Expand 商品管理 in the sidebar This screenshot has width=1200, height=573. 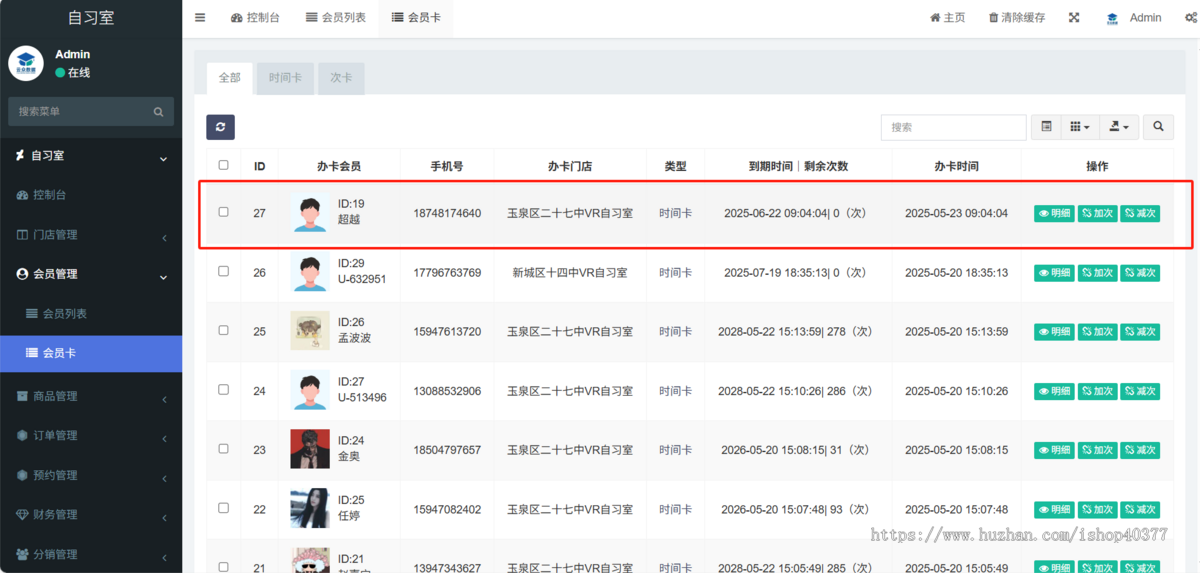[91, 396]
